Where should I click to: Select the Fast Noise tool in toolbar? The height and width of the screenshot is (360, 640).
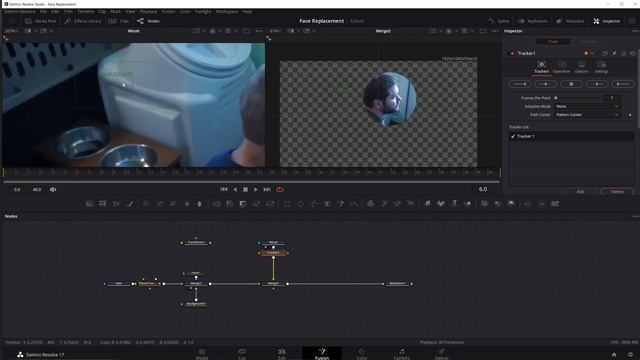click(x=102, y=204)
